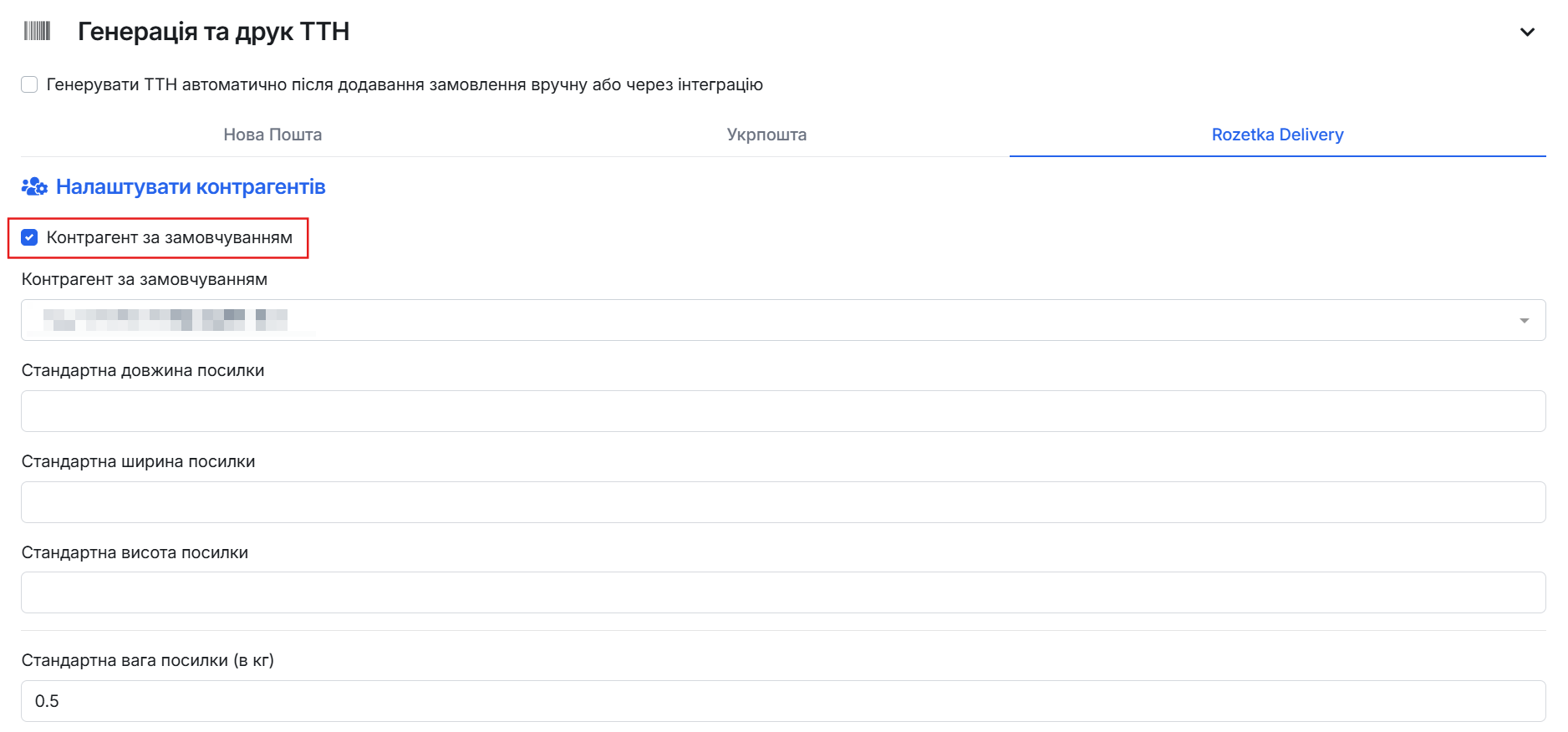Open the Нова Пошта tab
1568x732 pixels.
(272, 135)
